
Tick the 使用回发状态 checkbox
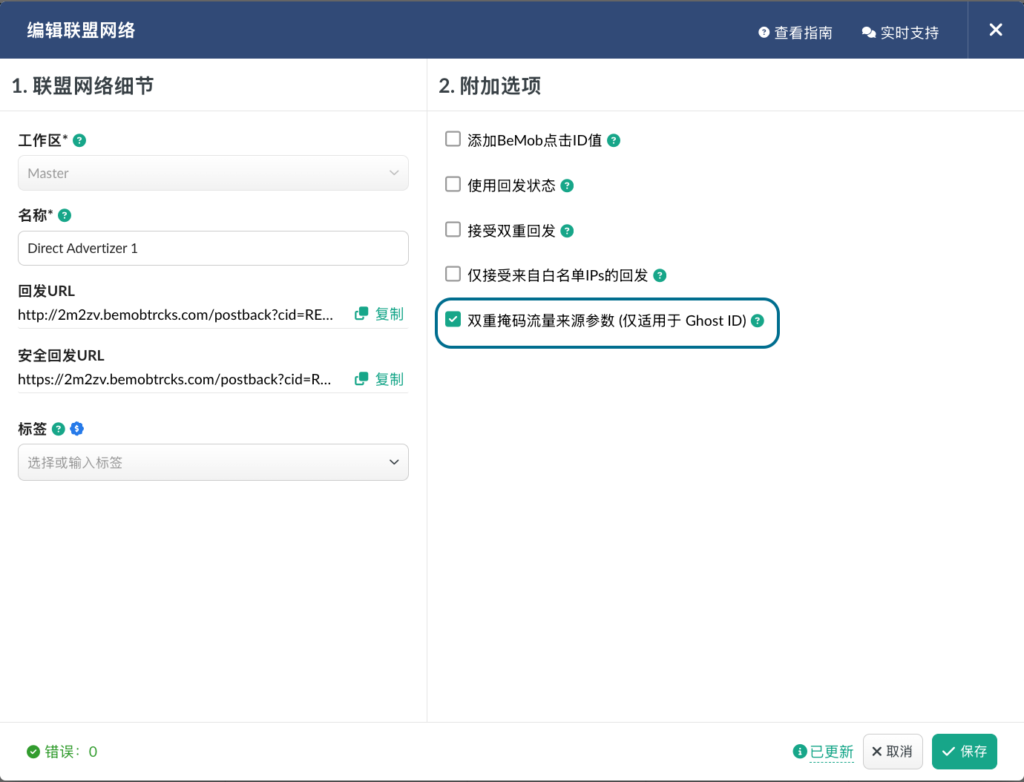point(453,185)
